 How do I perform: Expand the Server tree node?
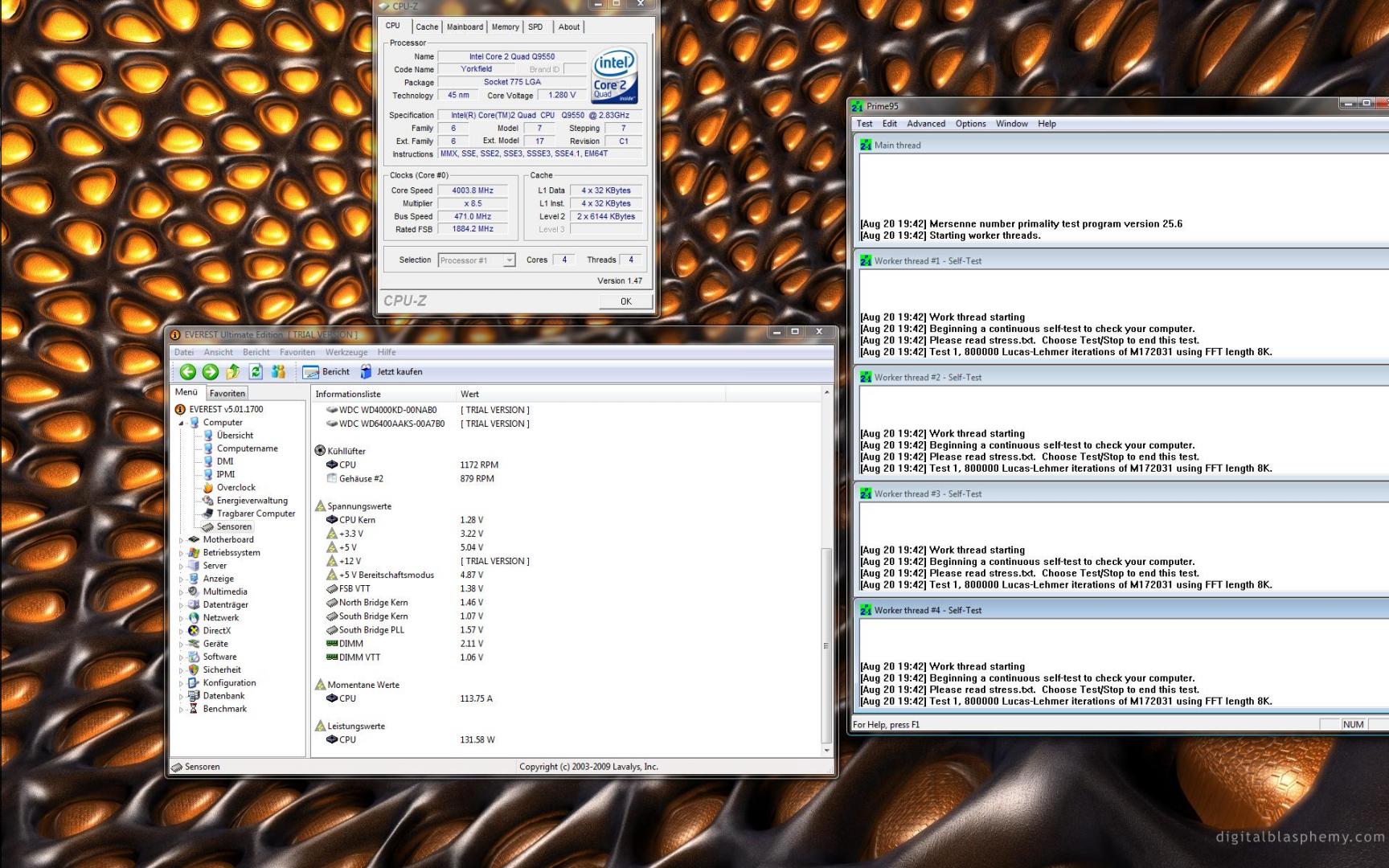pyautogui.click(x=182, y=566)
